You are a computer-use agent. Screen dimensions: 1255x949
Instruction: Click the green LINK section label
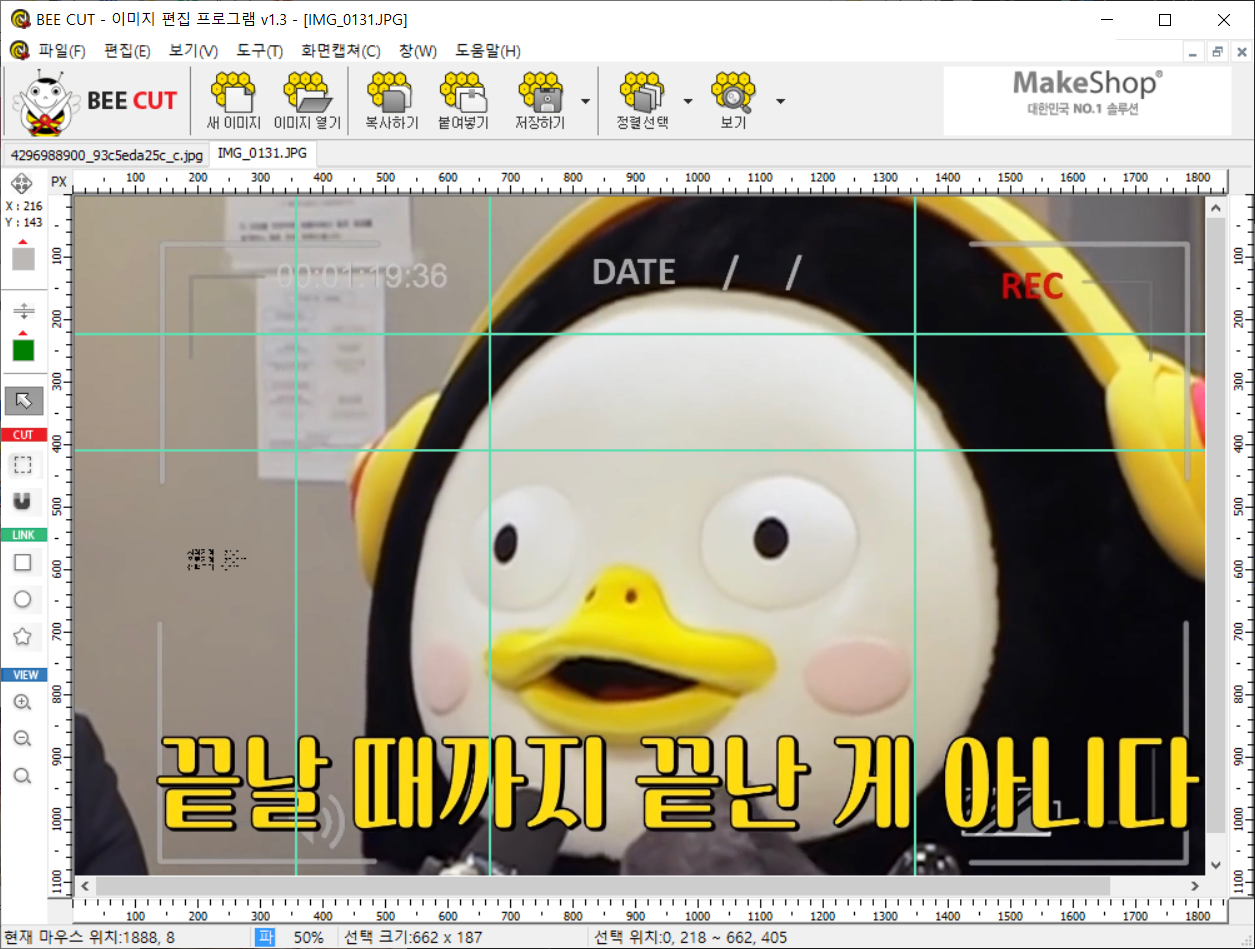click(x=23, y=535)
